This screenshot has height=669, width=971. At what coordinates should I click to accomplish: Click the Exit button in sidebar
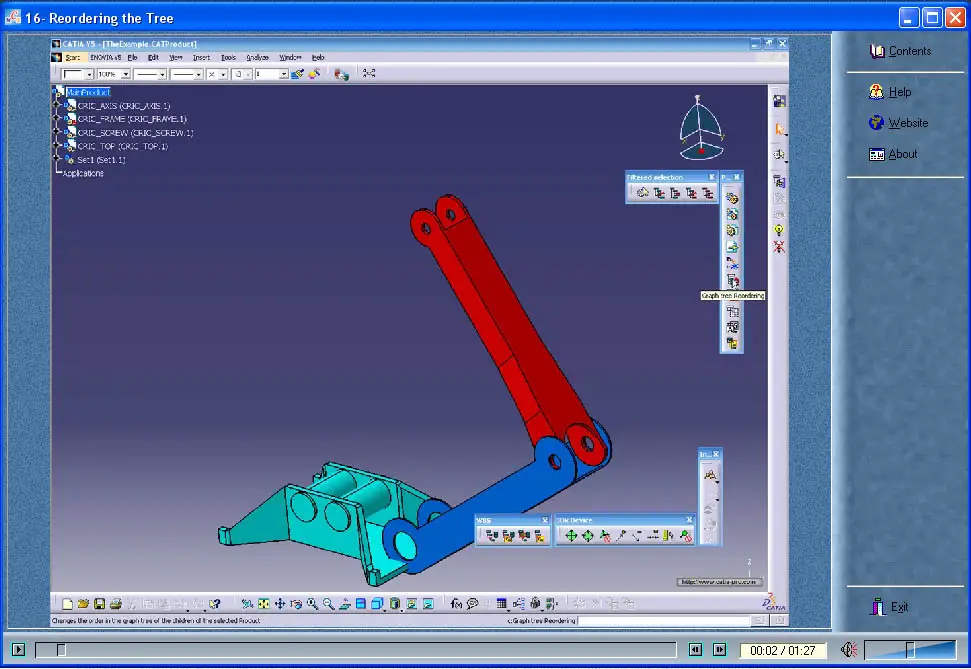(889, 607)
